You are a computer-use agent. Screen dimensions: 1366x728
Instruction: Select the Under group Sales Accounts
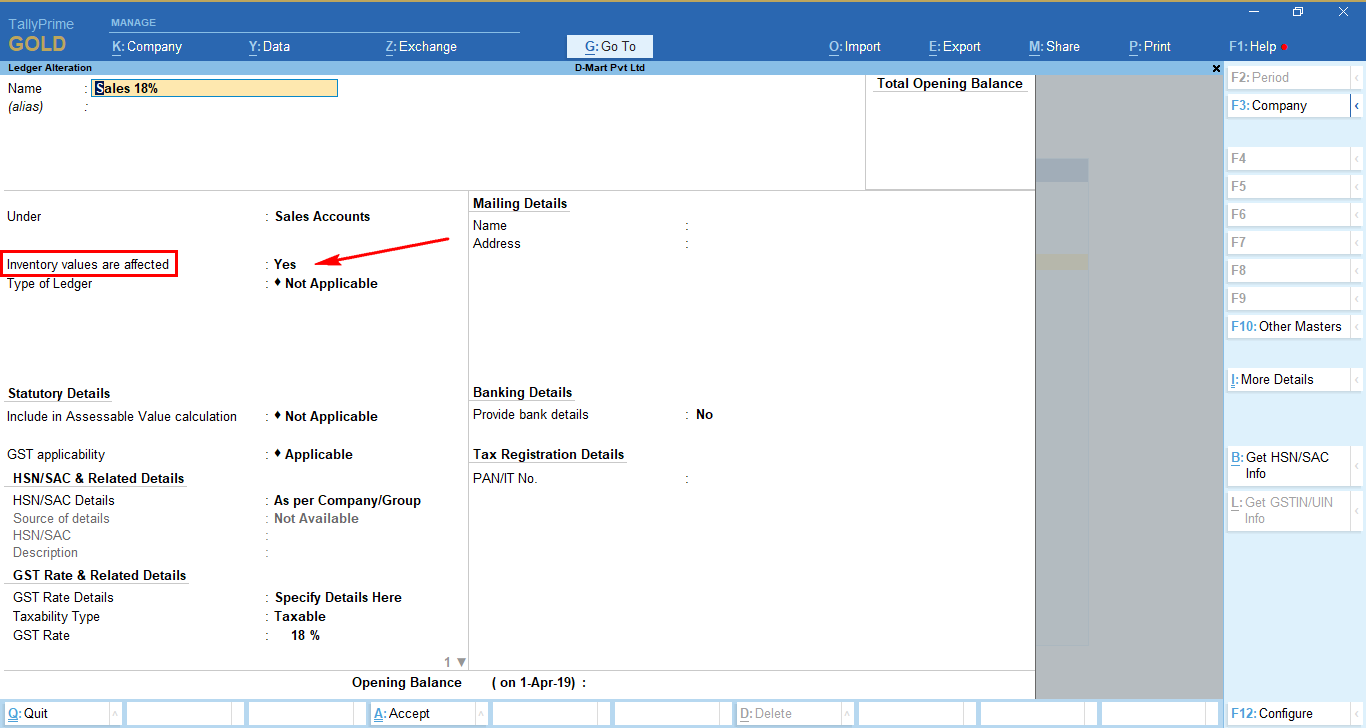coord(322,217)
